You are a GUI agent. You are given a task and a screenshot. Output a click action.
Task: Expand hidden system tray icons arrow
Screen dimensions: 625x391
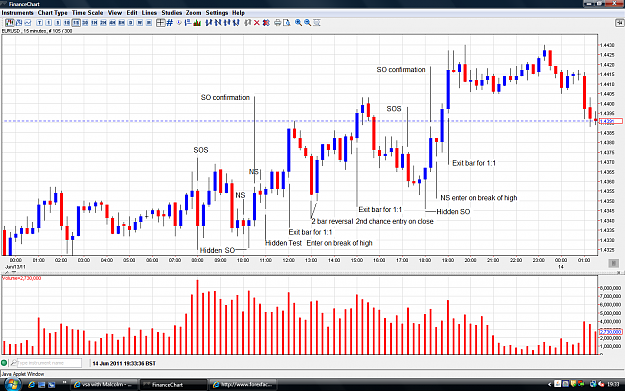[x=549, y=385]
